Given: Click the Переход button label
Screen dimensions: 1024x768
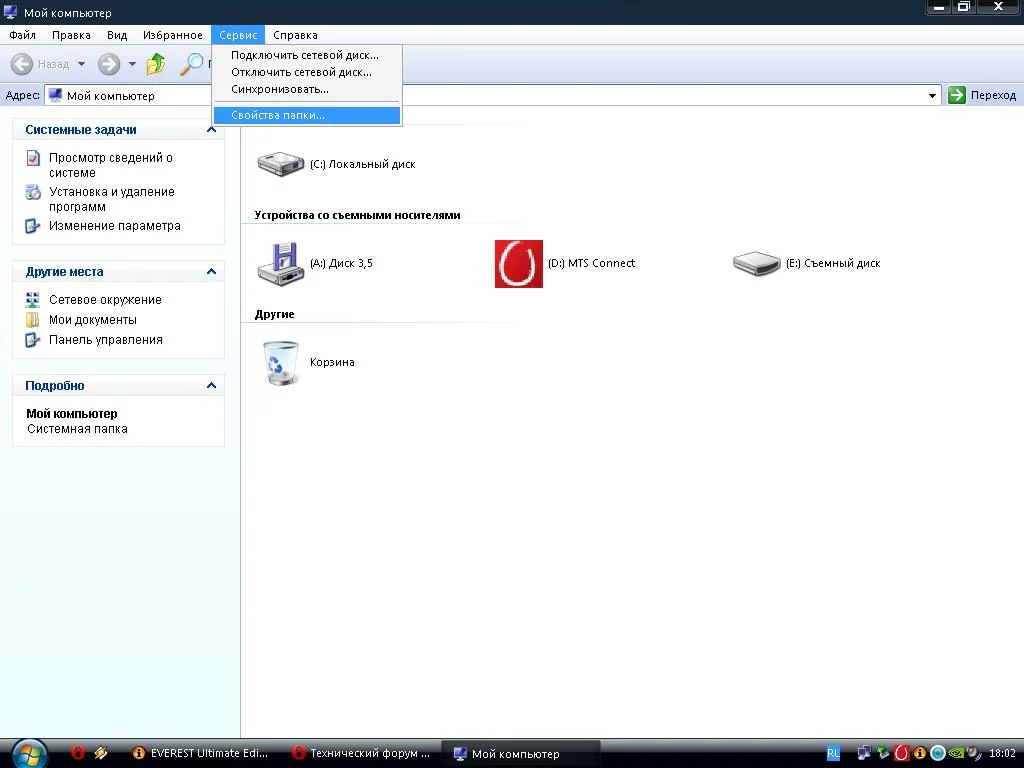Looking at the screenshot, I should (x=993, y=95).
